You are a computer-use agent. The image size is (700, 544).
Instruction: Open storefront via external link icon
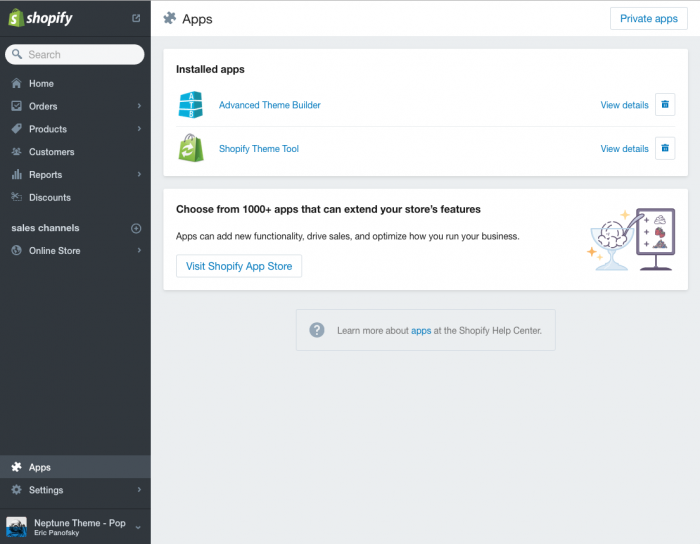pyautogui.click(x=136, y=18)
